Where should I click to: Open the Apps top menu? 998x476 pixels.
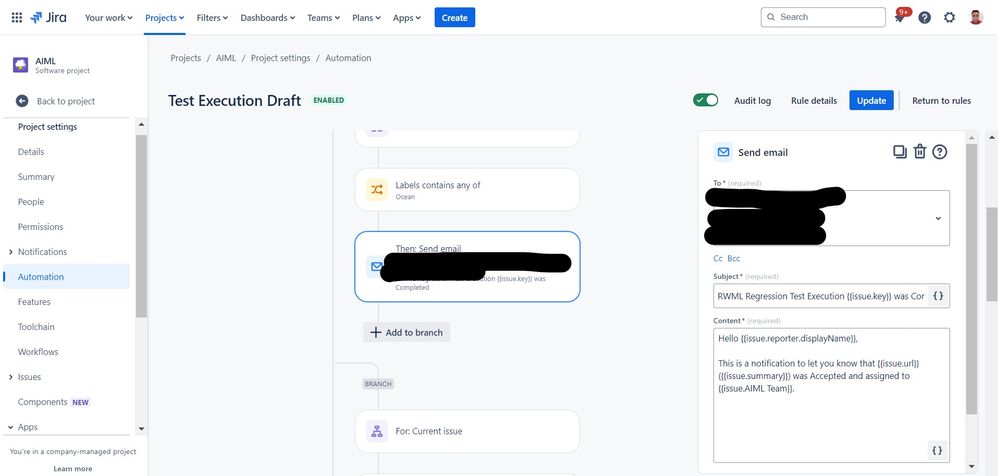(x=407, y=18)
